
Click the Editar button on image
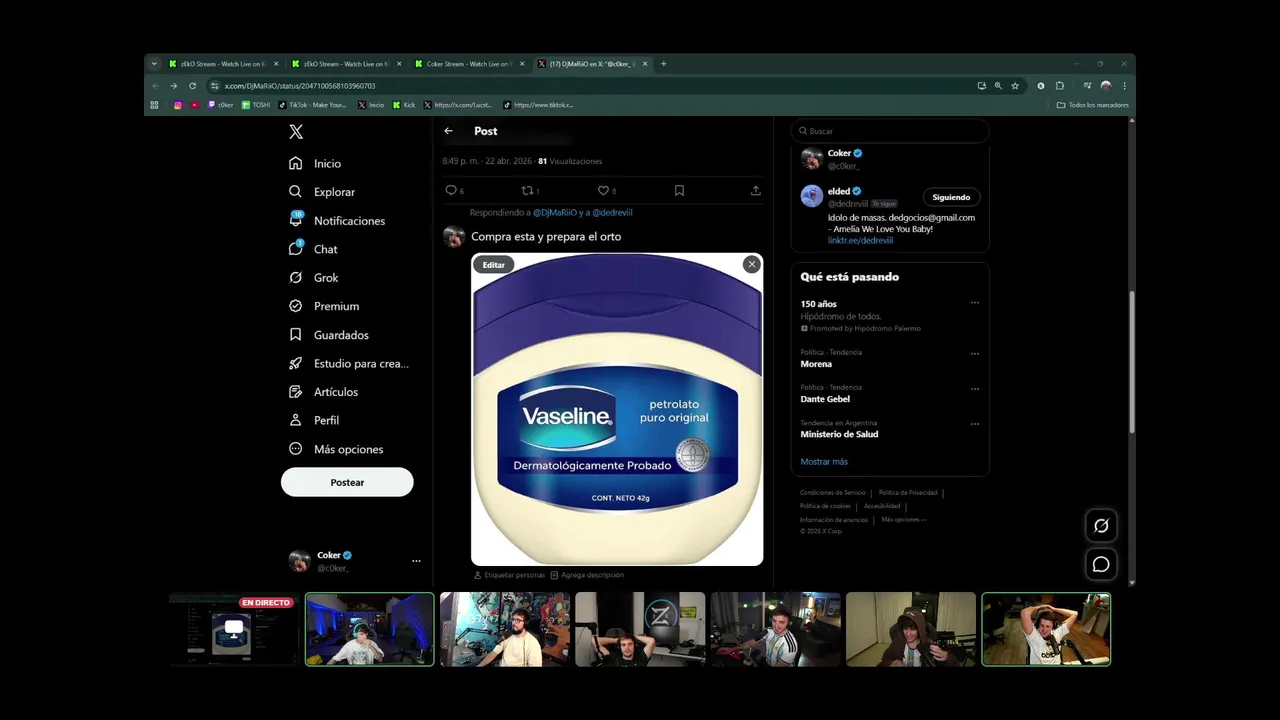pos(494,265)
